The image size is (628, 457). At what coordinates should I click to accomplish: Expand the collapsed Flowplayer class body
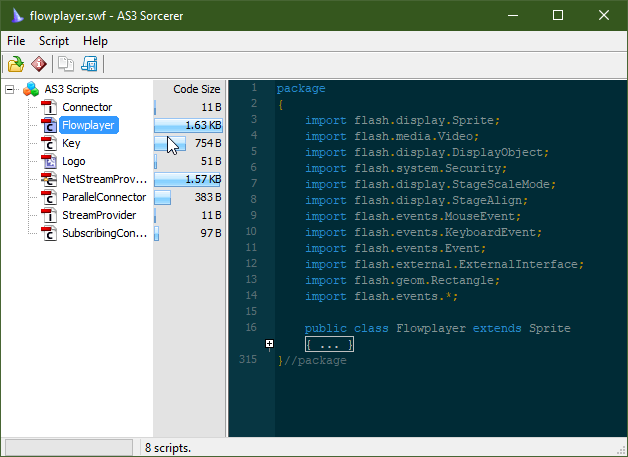tap(269, 344)
